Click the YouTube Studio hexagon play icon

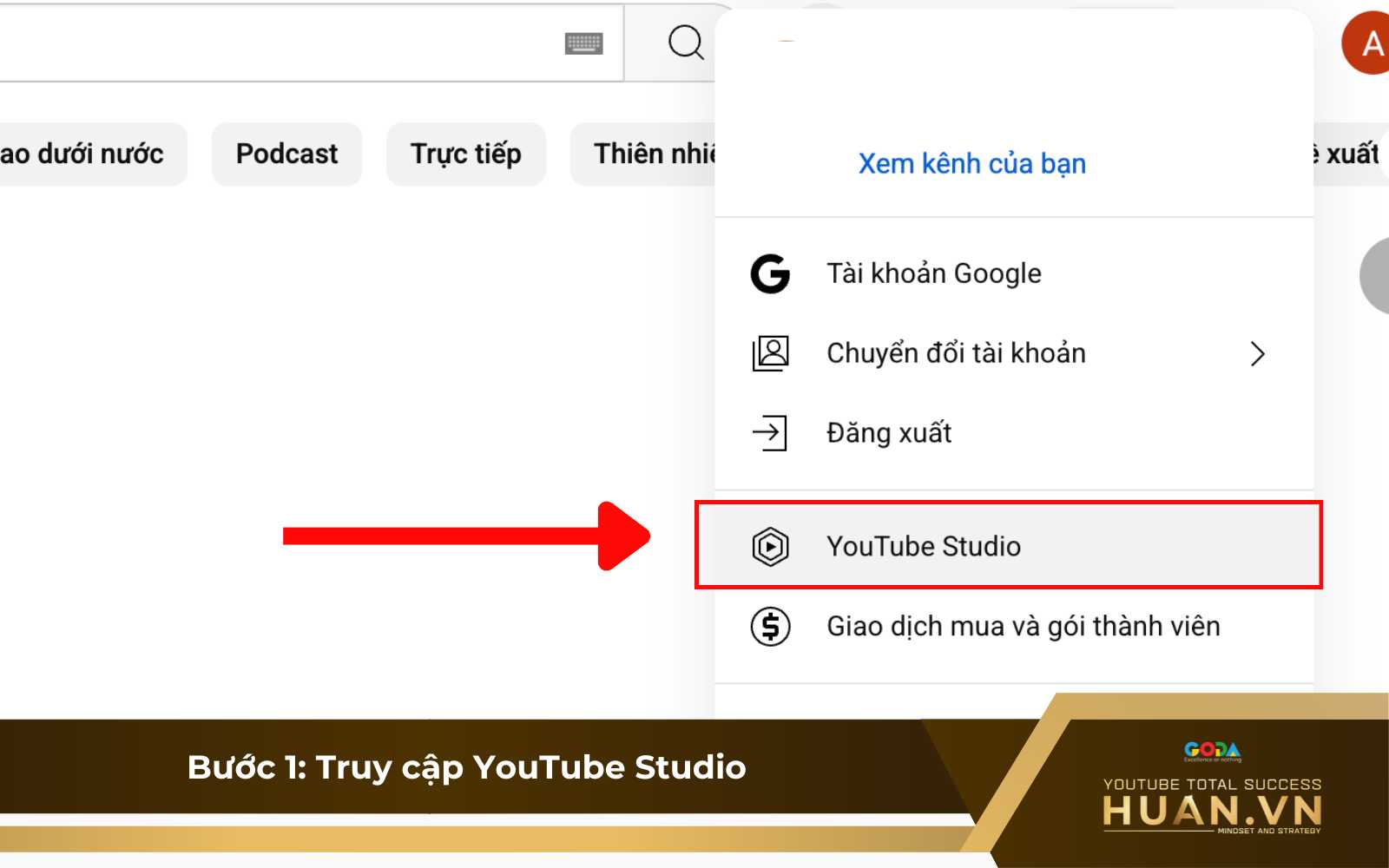[770, 547]
